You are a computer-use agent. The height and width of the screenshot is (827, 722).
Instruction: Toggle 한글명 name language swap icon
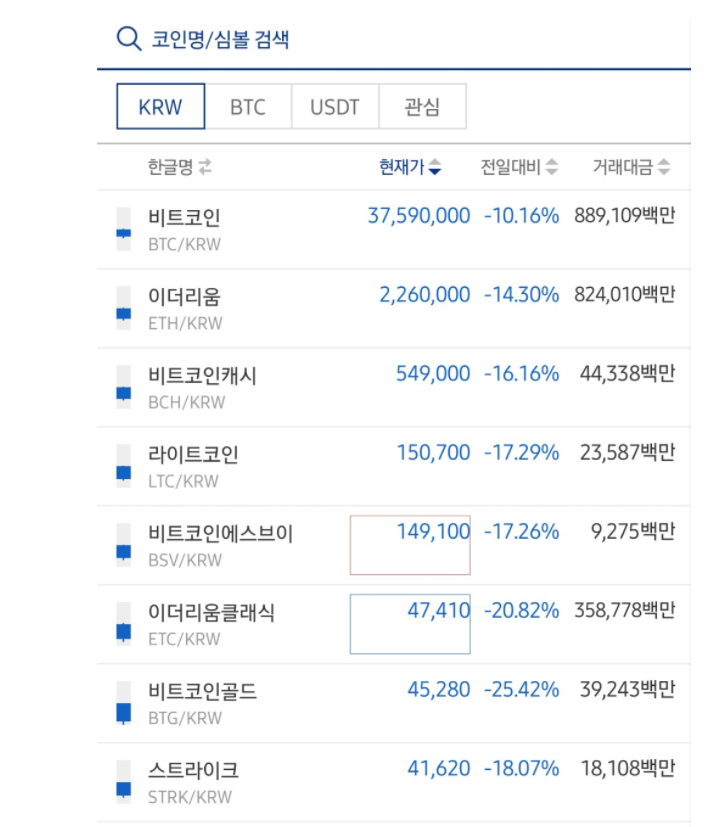pos(205,167)
